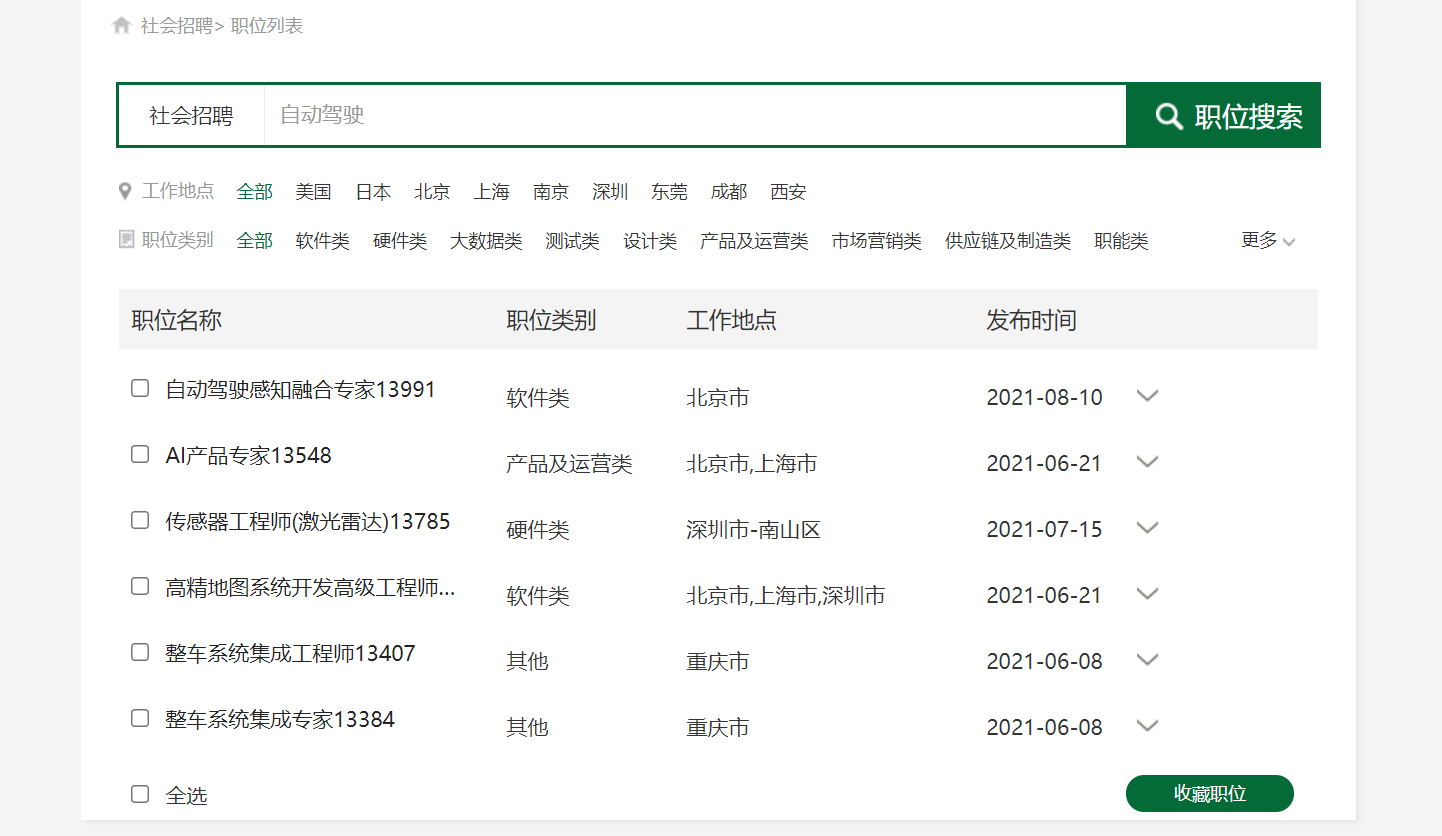Tick the AI产品专家13548 checkbox
This screenshot has height=836, width=1442.
click(x=140, y=454)
